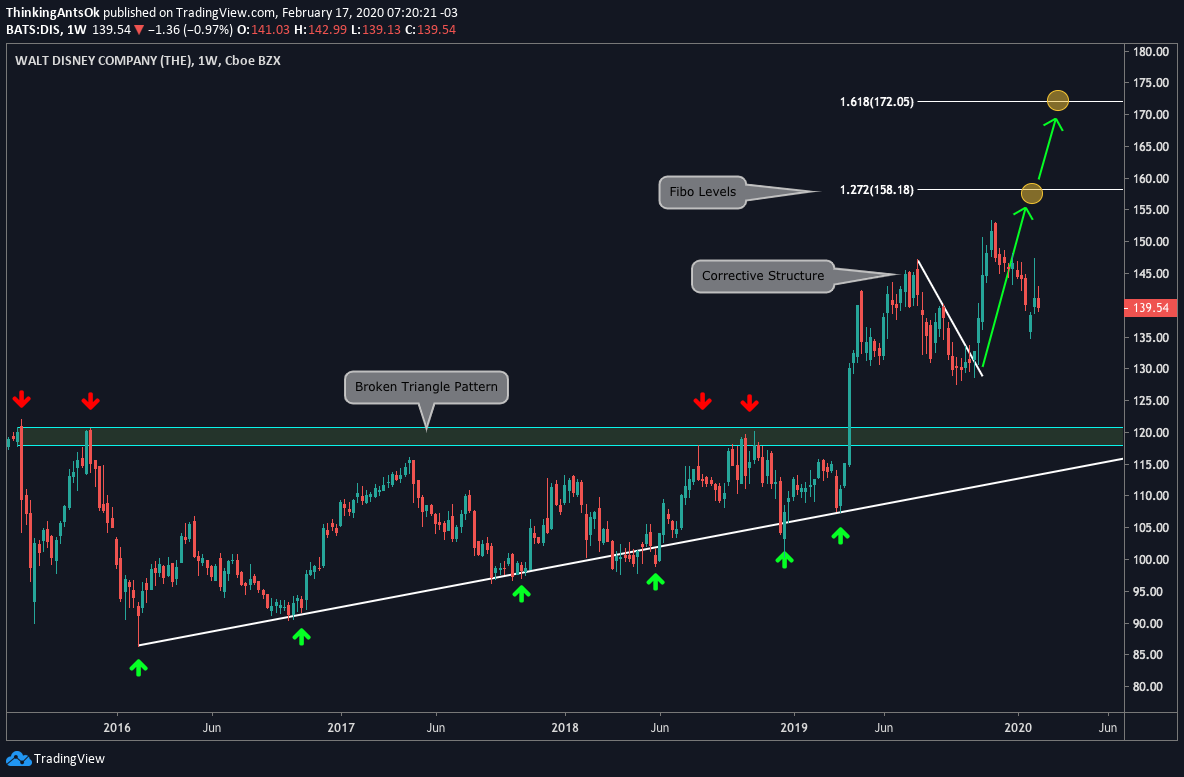The height and width of the screenshot is (777, 1184).
Task: Select the yellow circle target at 1.272 level
Action: point(1031,194)
